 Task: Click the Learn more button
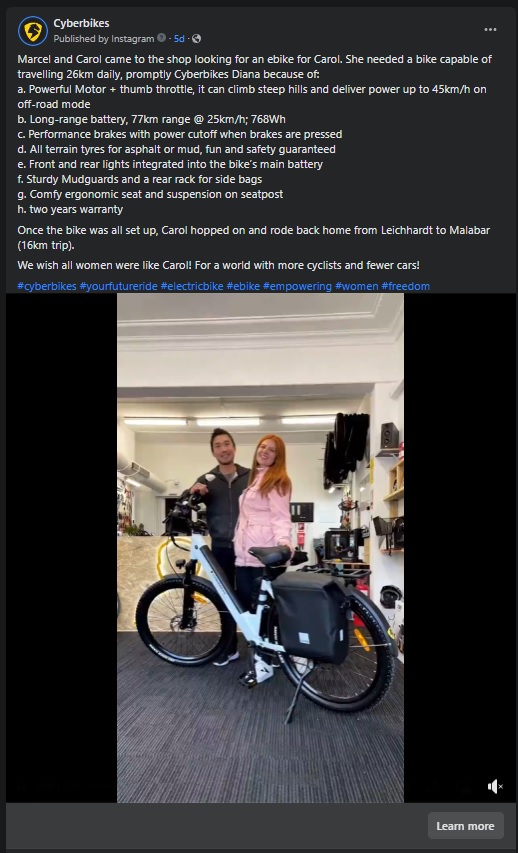point(465,826)
